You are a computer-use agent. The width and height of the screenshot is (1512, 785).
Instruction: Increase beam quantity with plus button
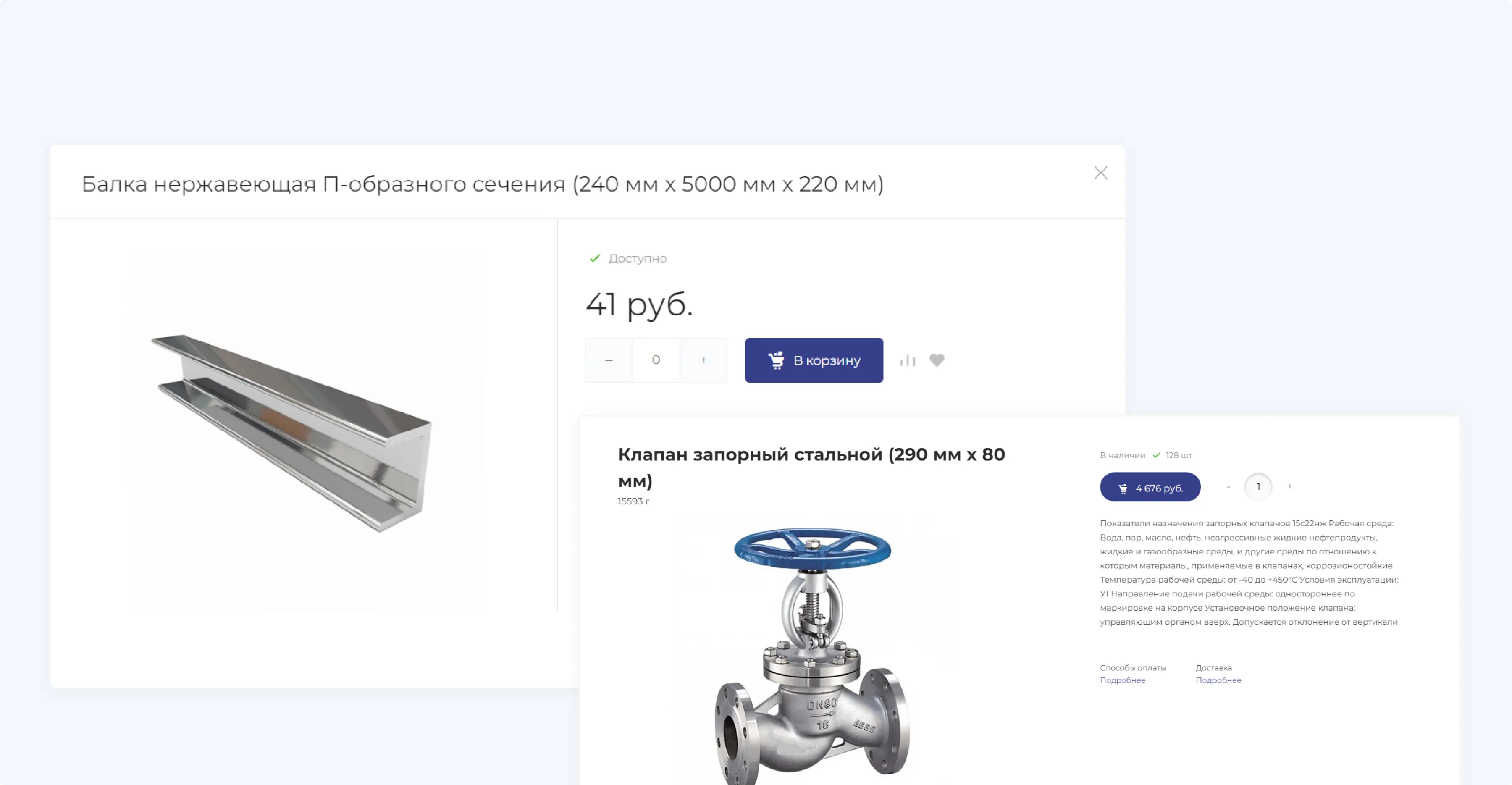coord(703,360)
